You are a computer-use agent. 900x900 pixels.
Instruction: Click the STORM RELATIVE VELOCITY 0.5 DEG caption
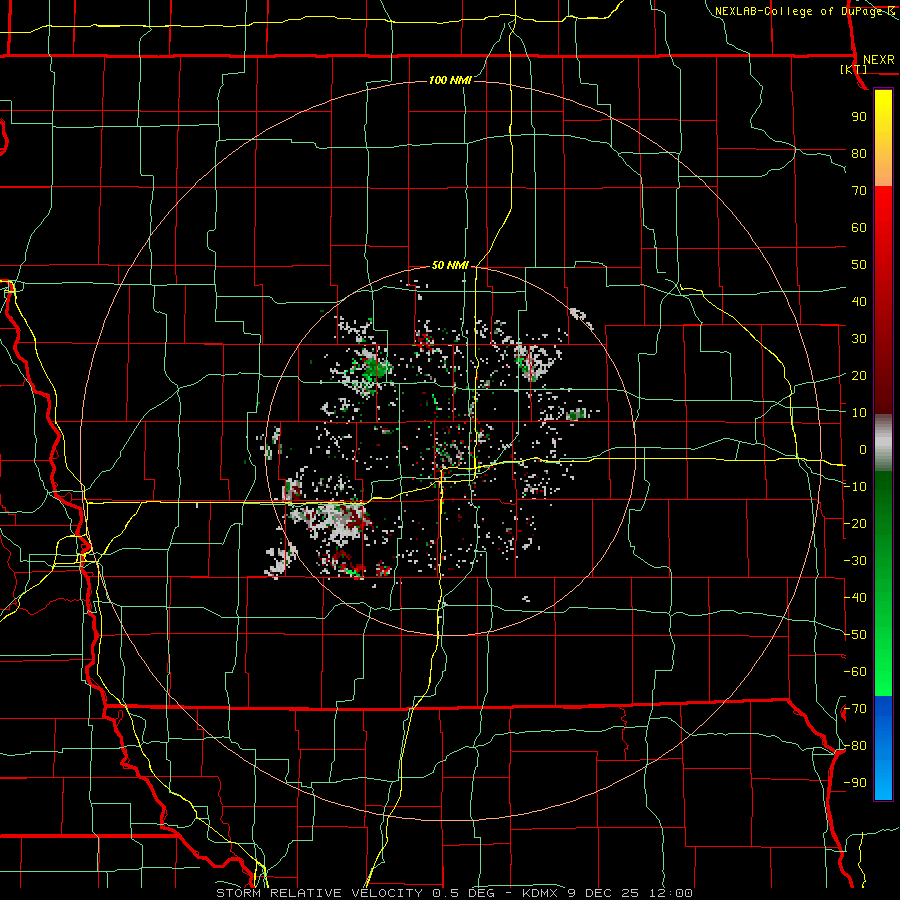coord(355,893)
